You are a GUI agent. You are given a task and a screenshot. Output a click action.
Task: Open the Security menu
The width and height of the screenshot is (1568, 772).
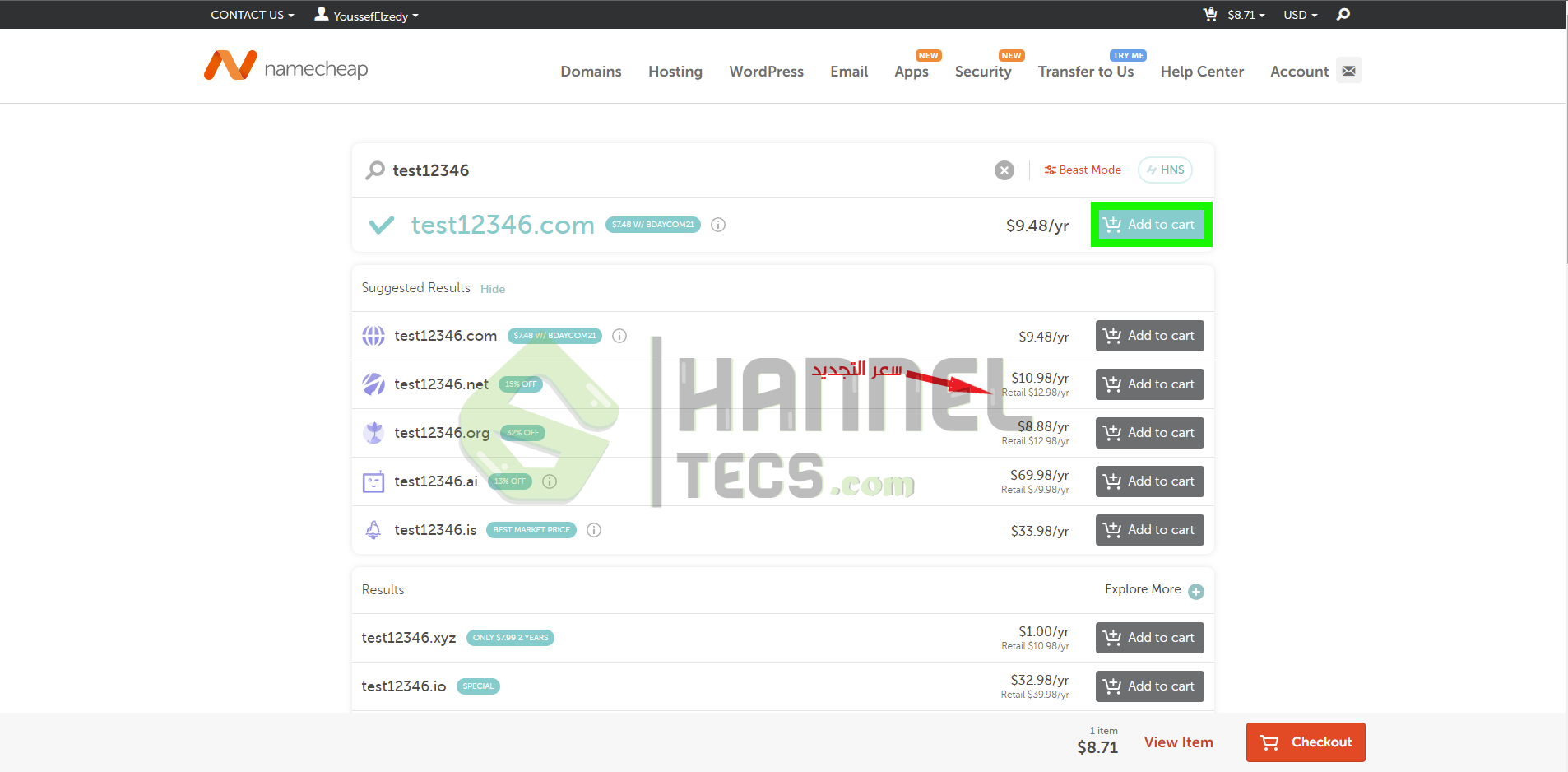[x=983, y=72]
